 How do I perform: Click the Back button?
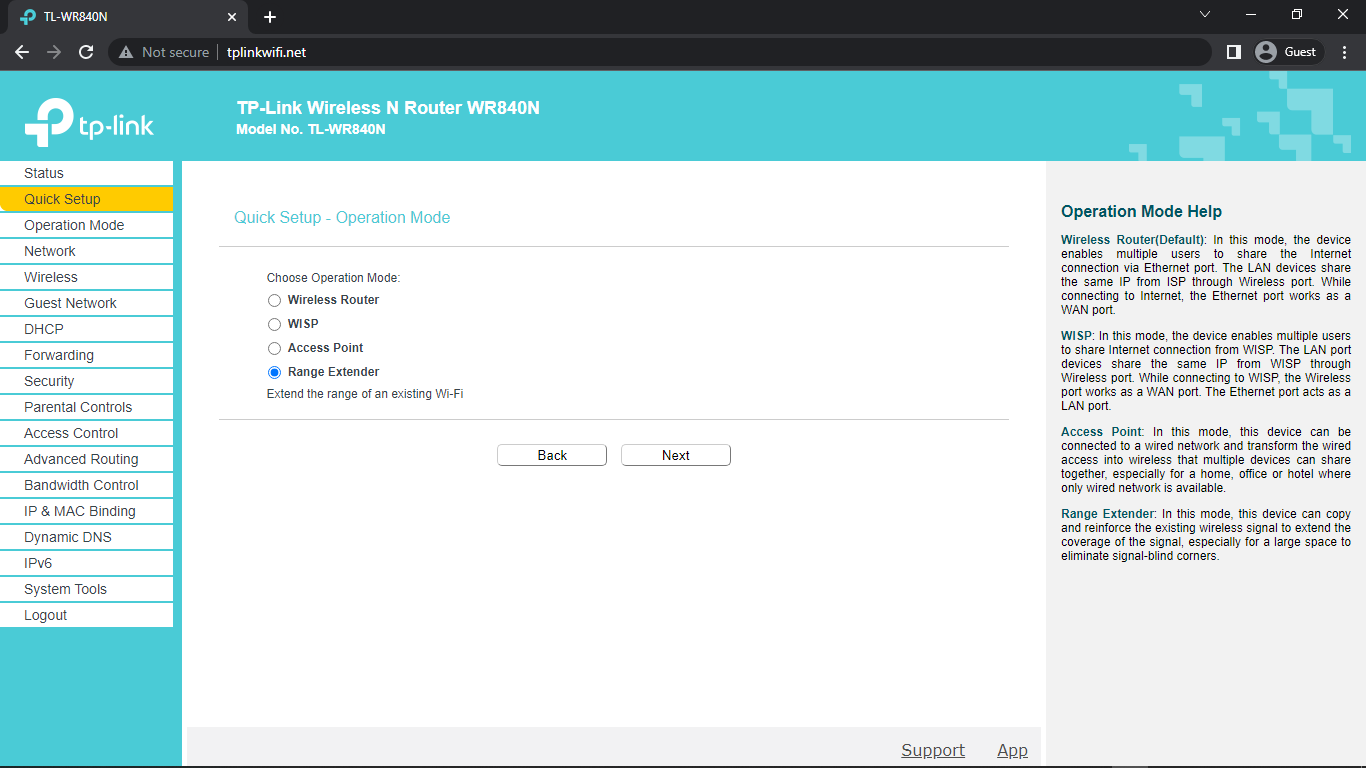552,455
